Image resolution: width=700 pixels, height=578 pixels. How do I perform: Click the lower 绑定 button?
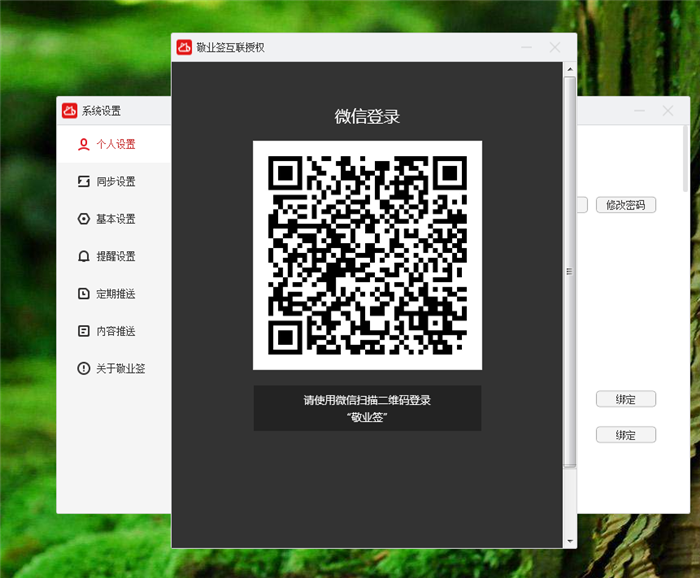pos(626,435)
